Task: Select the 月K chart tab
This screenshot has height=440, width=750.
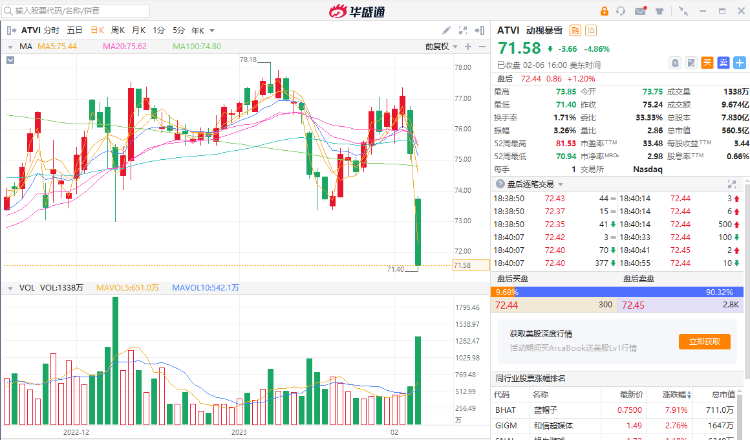Action: tap(139, 31)
